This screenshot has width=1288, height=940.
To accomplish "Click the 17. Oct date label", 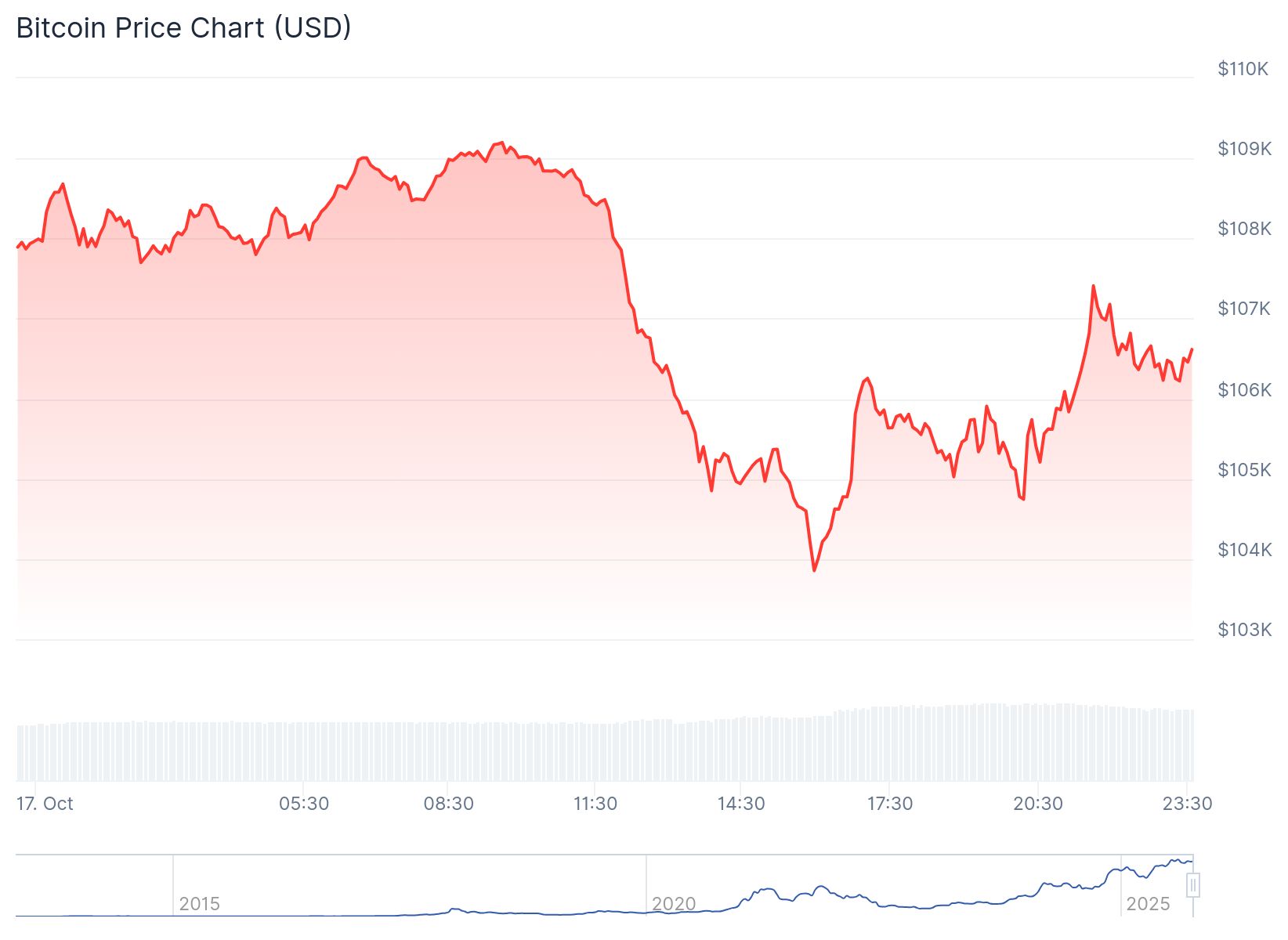I will coord(45,804).
